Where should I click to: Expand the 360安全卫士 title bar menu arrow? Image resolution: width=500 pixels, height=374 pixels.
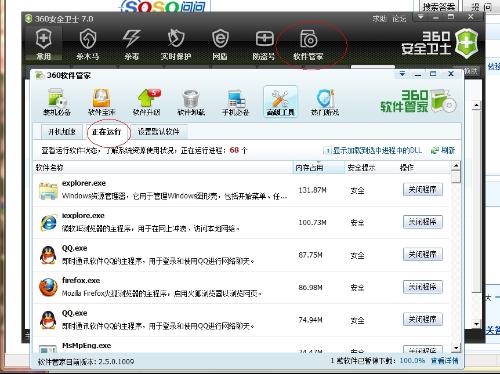tap(421, 17)
